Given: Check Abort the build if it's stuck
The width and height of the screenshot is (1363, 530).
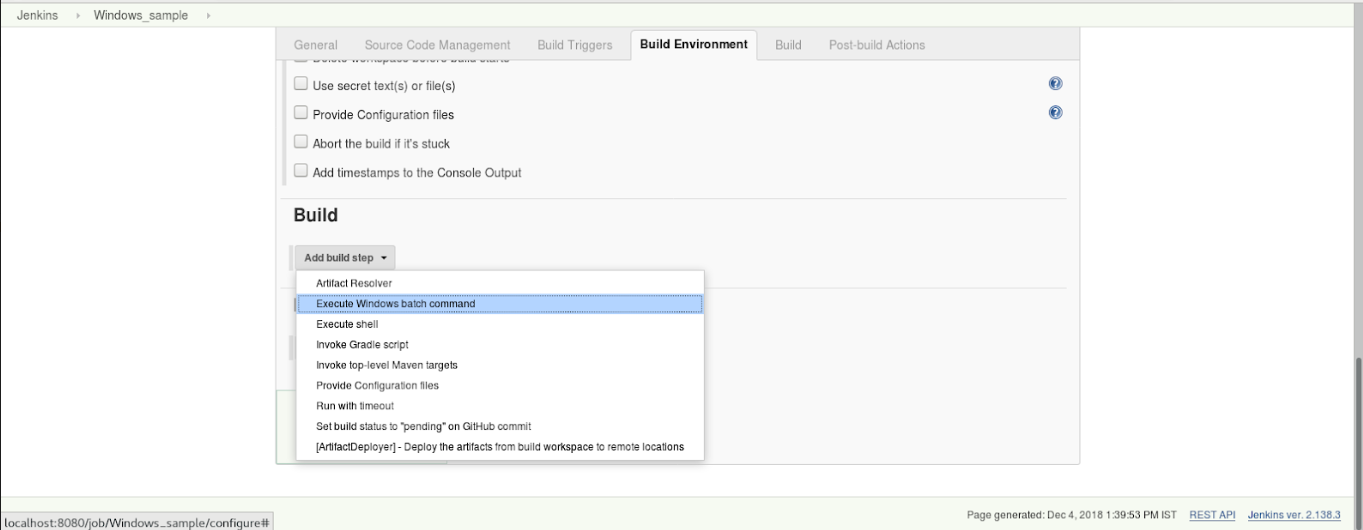Looking at the screenshot, I should (302, 143).
